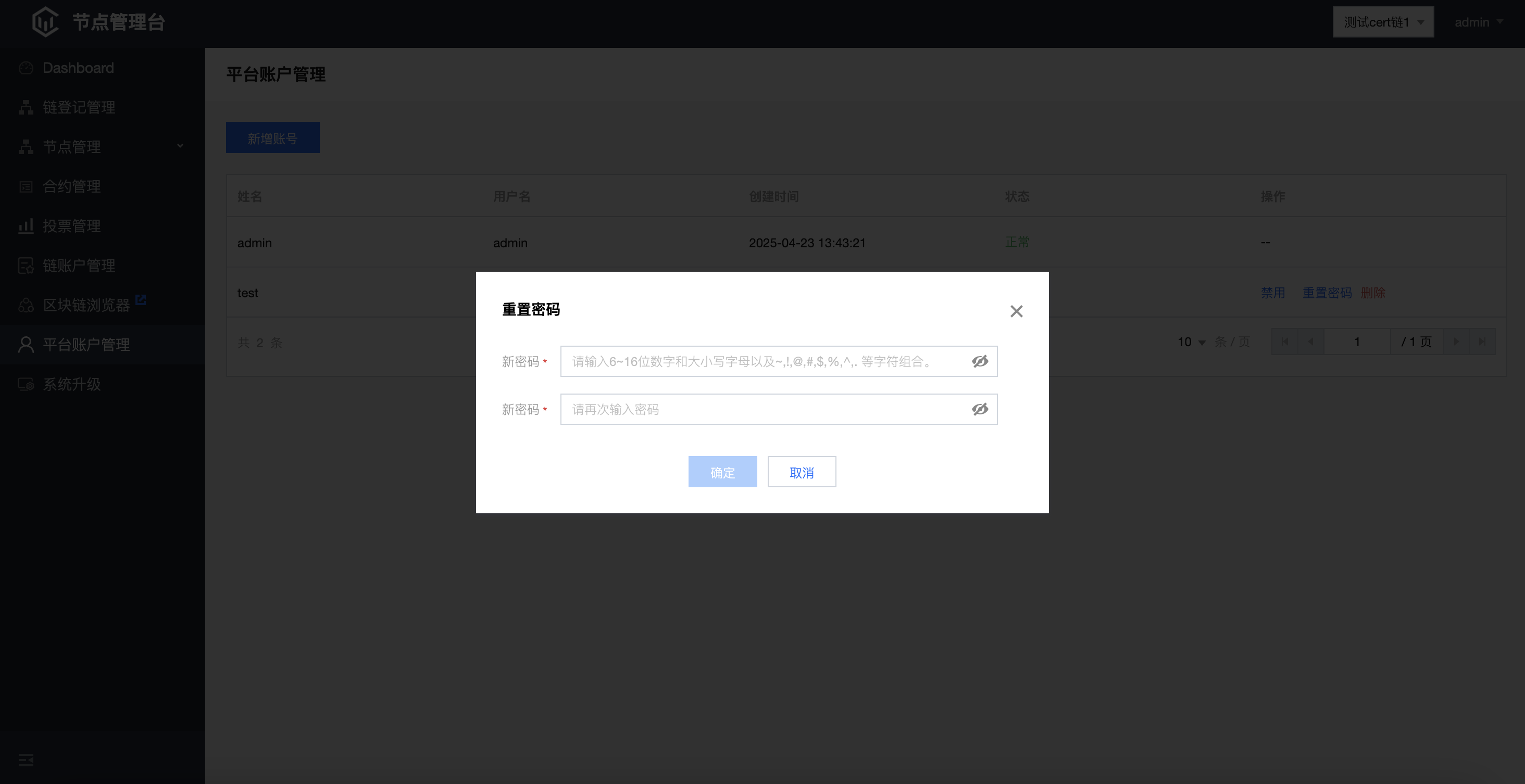
Task: Click the 系统升级 monitor icon
Action: (x=26, y=385)
